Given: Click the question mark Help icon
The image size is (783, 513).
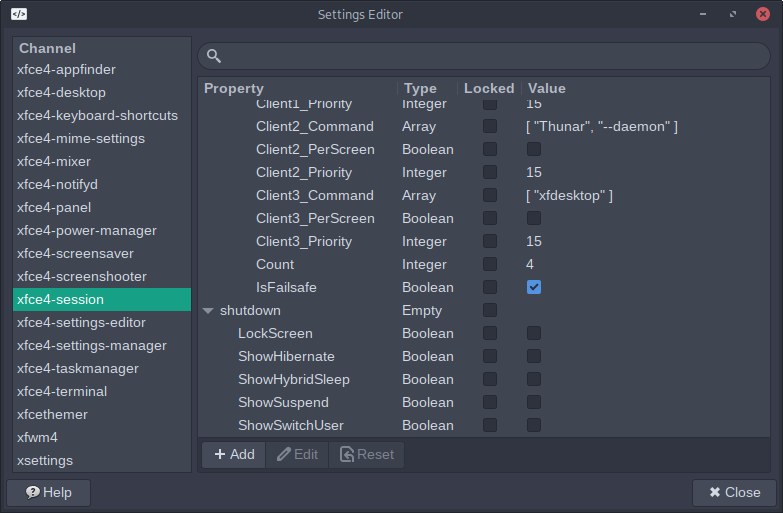Looking at the screenshot, I should point(33,493).
